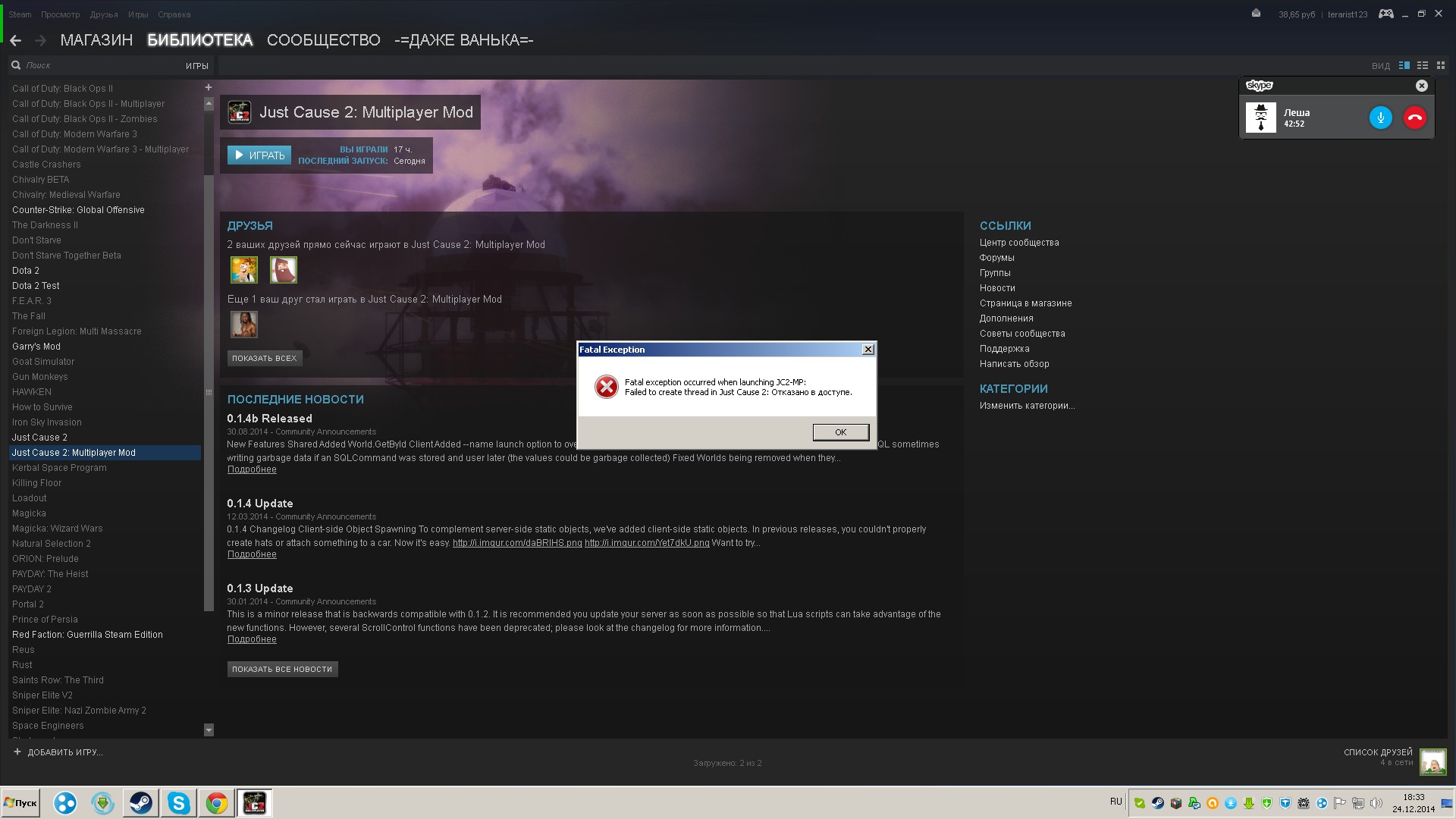Select Kerbal Space Program in list
The height and width of the screenshot is (819, 1456).
click(x=59, y=468)
